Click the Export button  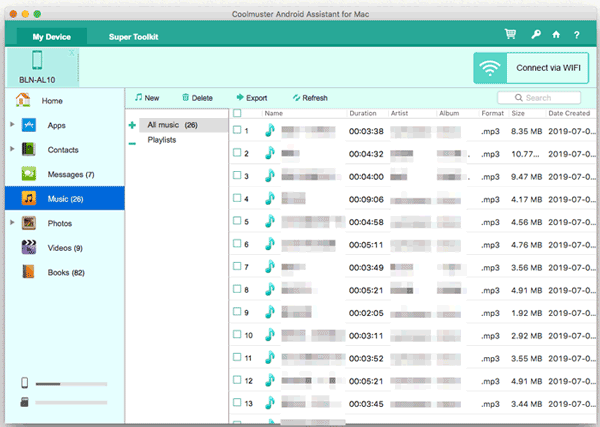[x=252, y=98]
